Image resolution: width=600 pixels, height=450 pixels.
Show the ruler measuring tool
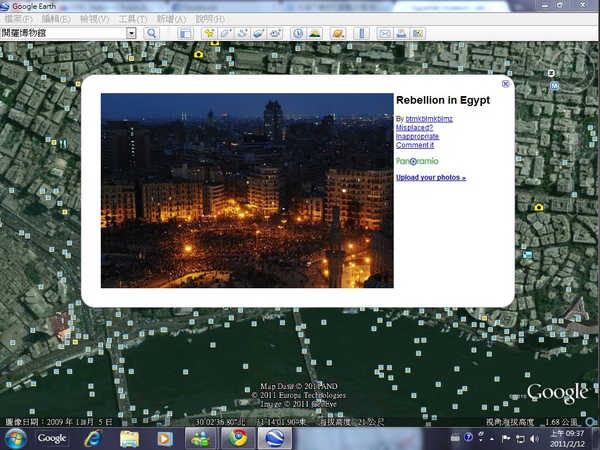362,33
